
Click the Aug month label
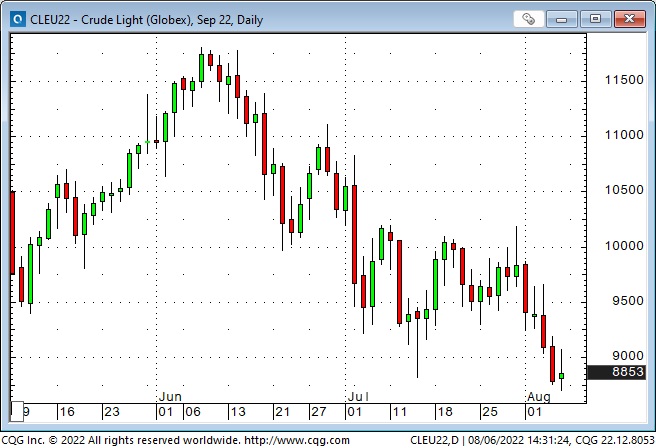pos(539,397)
